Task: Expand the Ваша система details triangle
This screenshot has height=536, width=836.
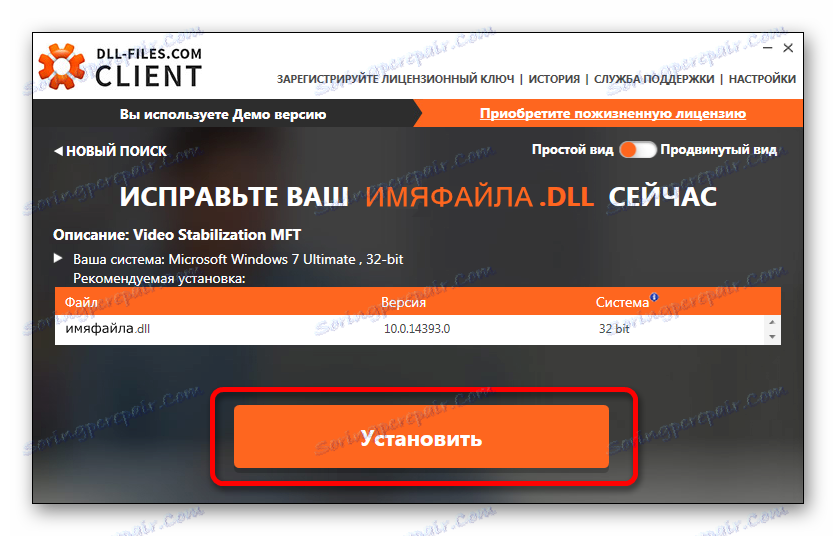Action: 58,258
